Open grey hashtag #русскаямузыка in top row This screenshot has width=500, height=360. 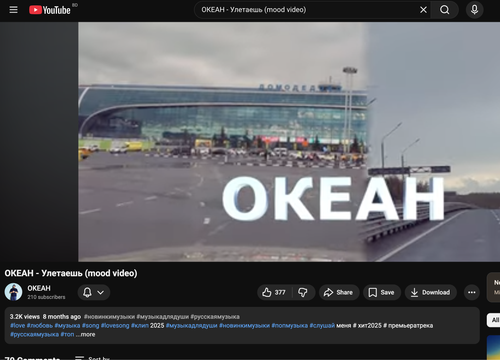click(x=215, y=317)
